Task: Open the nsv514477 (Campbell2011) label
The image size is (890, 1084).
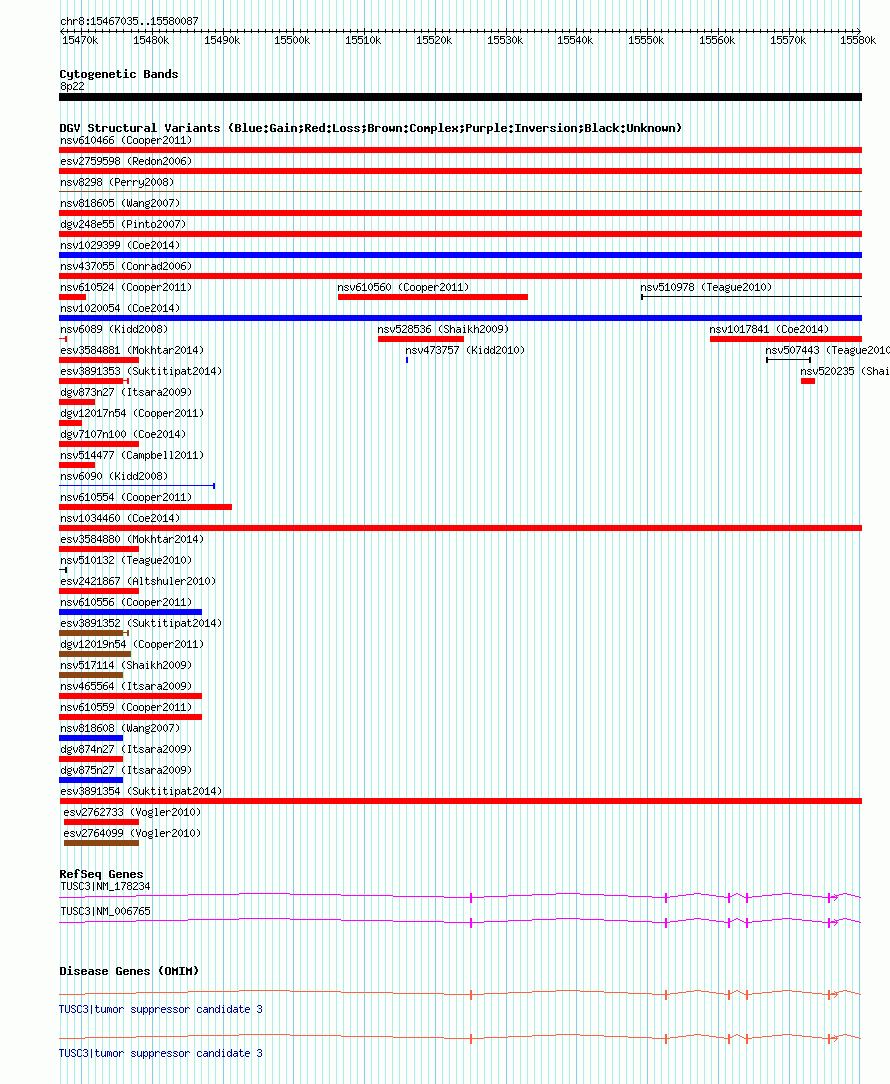Action: pos(132,456)
